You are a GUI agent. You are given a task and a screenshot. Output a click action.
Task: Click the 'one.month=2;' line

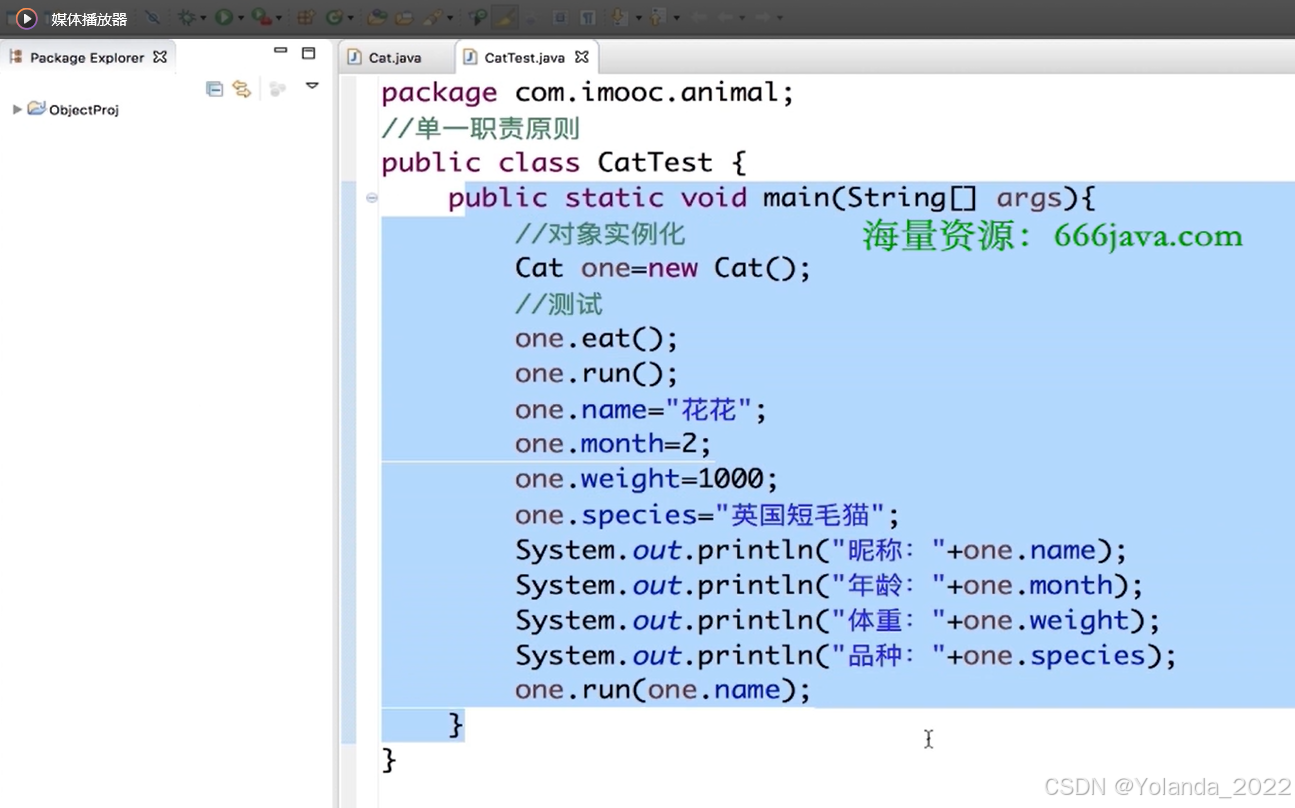point(613,443)
